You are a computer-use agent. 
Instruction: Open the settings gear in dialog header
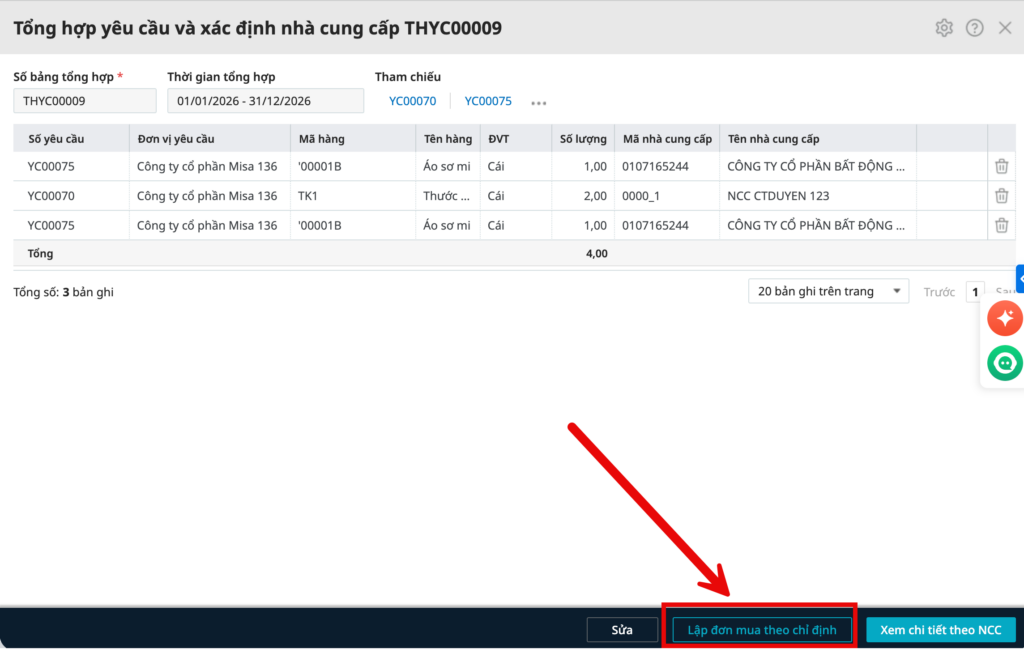944,28
